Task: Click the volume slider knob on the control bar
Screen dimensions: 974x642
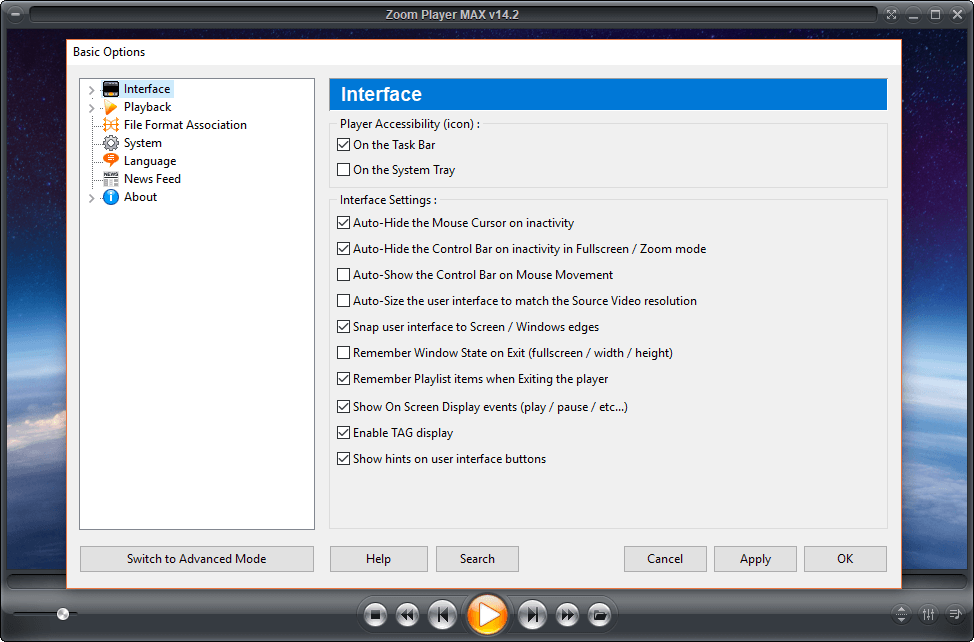Action: pos(63,614)
